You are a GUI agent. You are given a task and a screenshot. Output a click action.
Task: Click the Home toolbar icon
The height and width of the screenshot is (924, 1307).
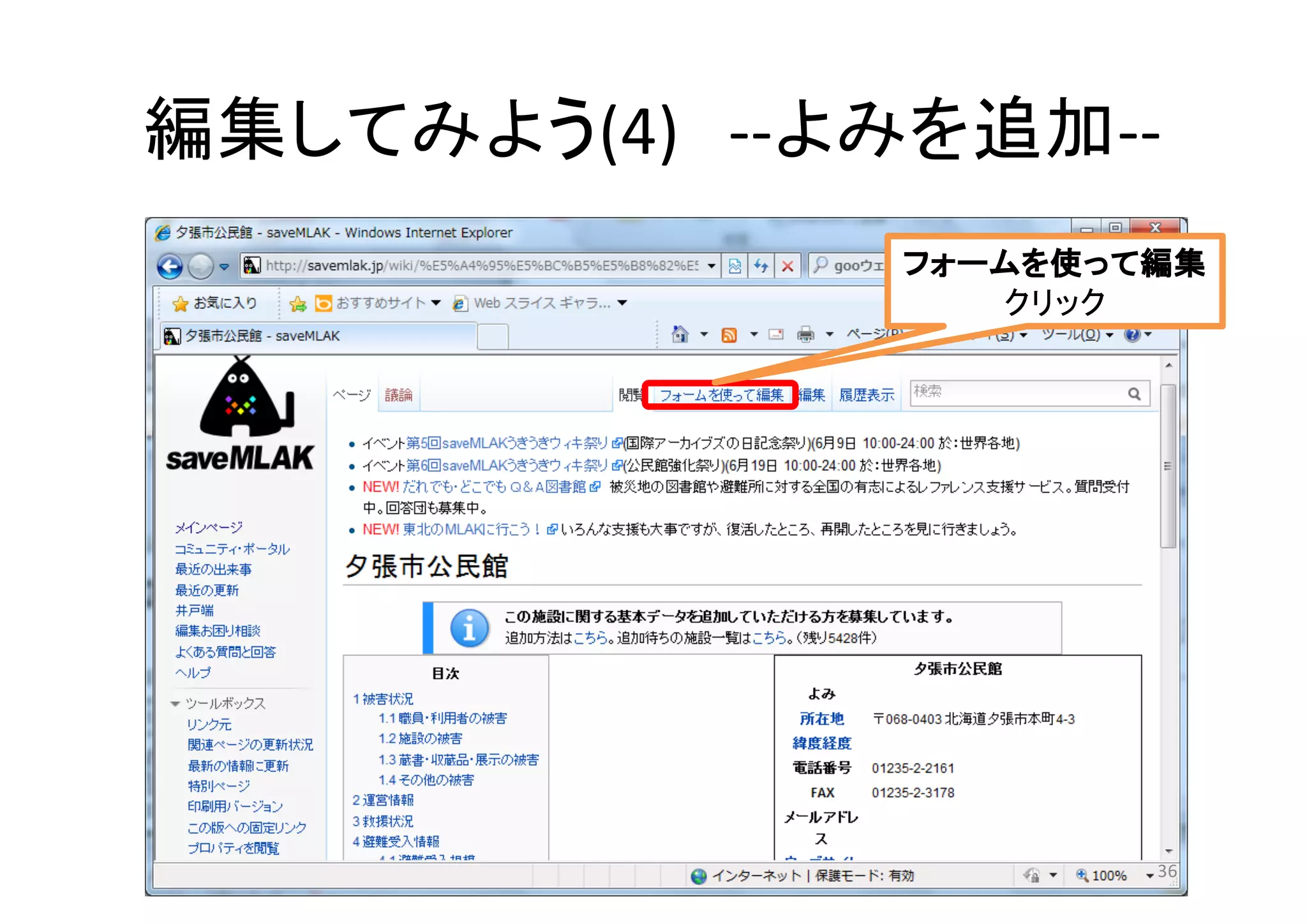(680, 334)
